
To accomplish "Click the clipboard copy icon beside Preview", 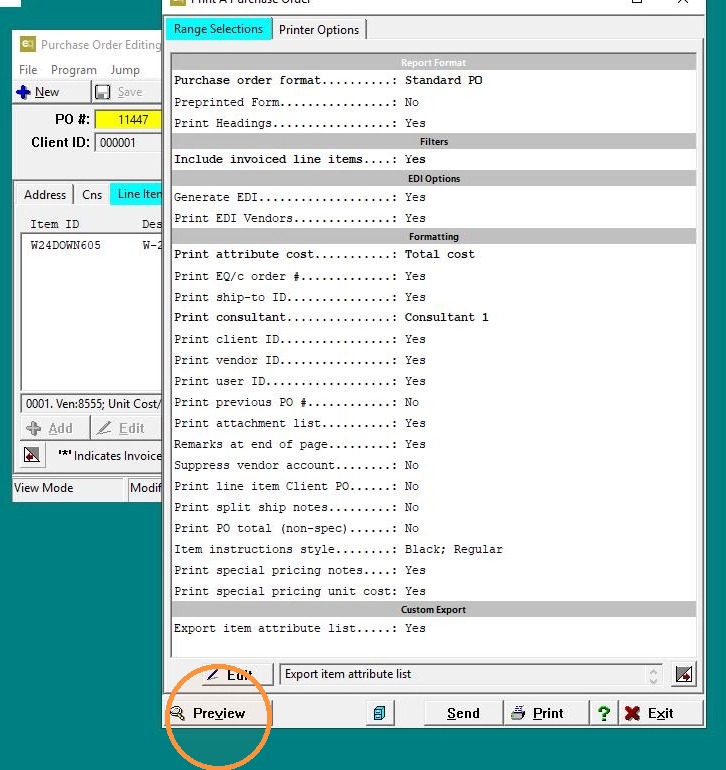I will pos(380,713).
